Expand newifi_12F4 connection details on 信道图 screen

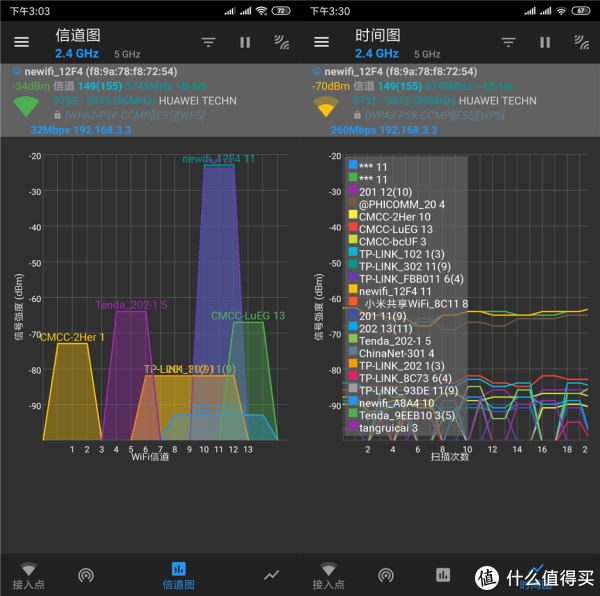pyautogui.click(x=150, y=100)
